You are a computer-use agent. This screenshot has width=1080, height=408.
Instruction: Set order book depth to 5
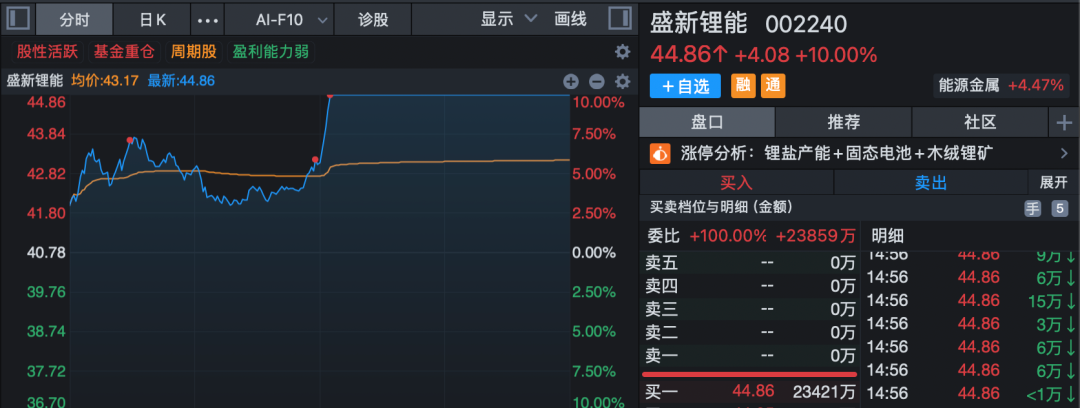1059,209
